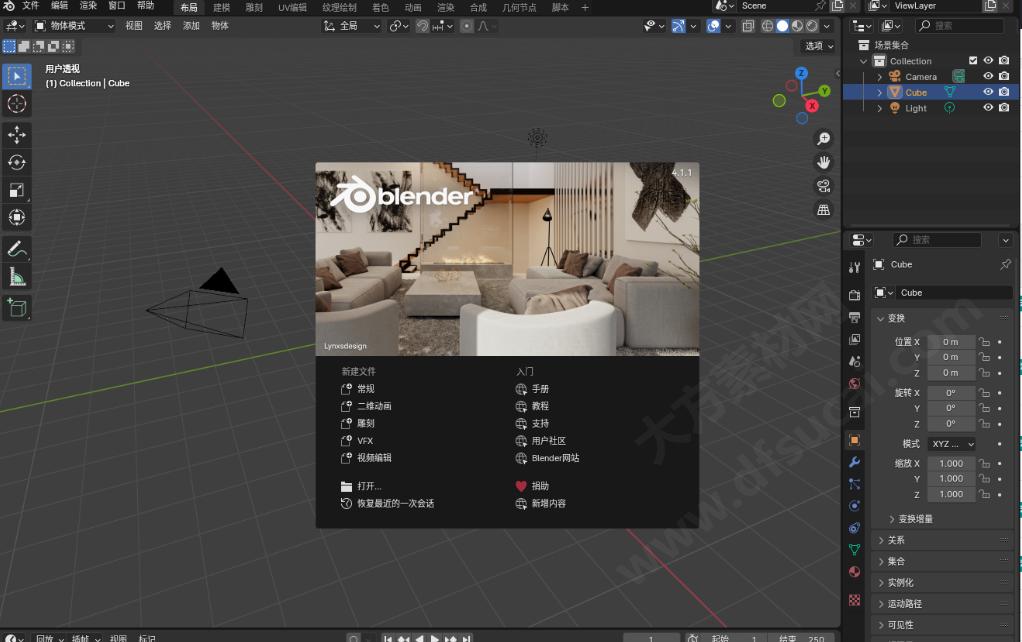Open Particles properties tab icon
This screenshot has height=642, width=1022.
854,484
